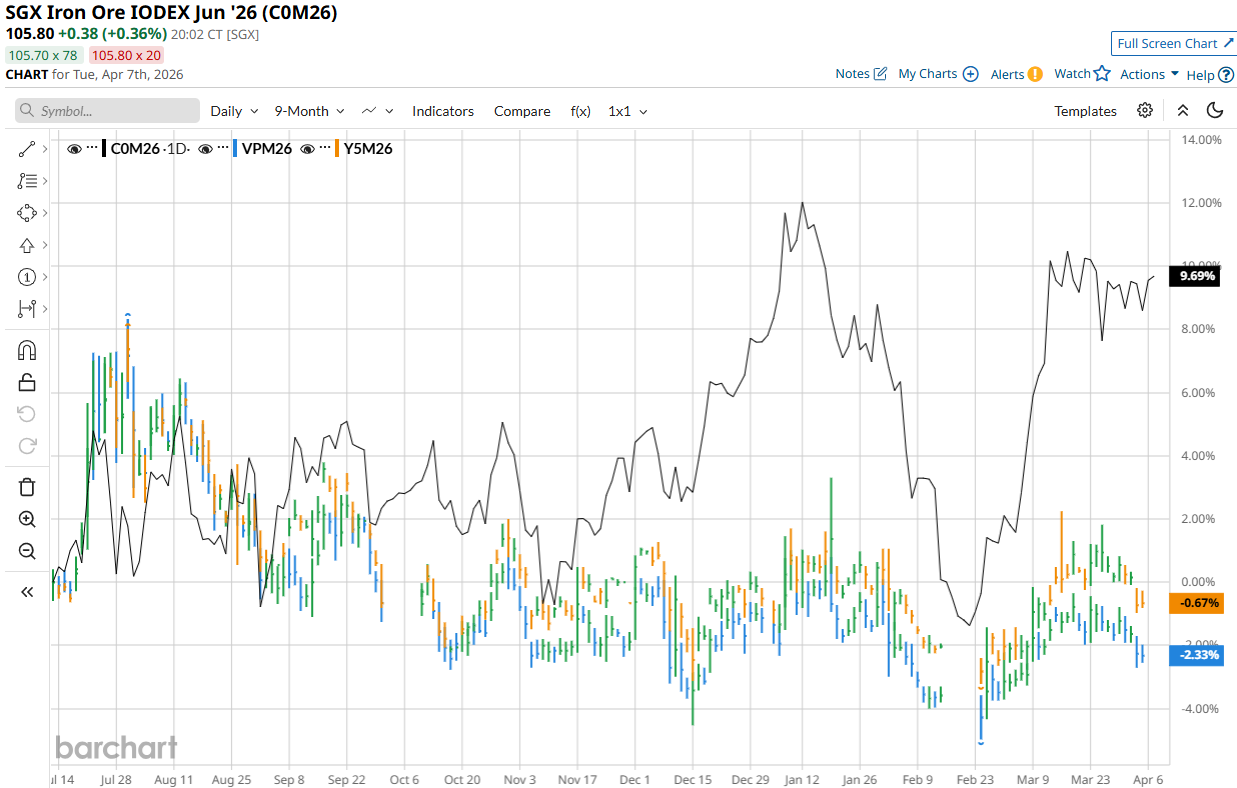Open chart settings gear icon
Image resolution: width=1237 pixels, height=788 pixels.
point(1145,111)
